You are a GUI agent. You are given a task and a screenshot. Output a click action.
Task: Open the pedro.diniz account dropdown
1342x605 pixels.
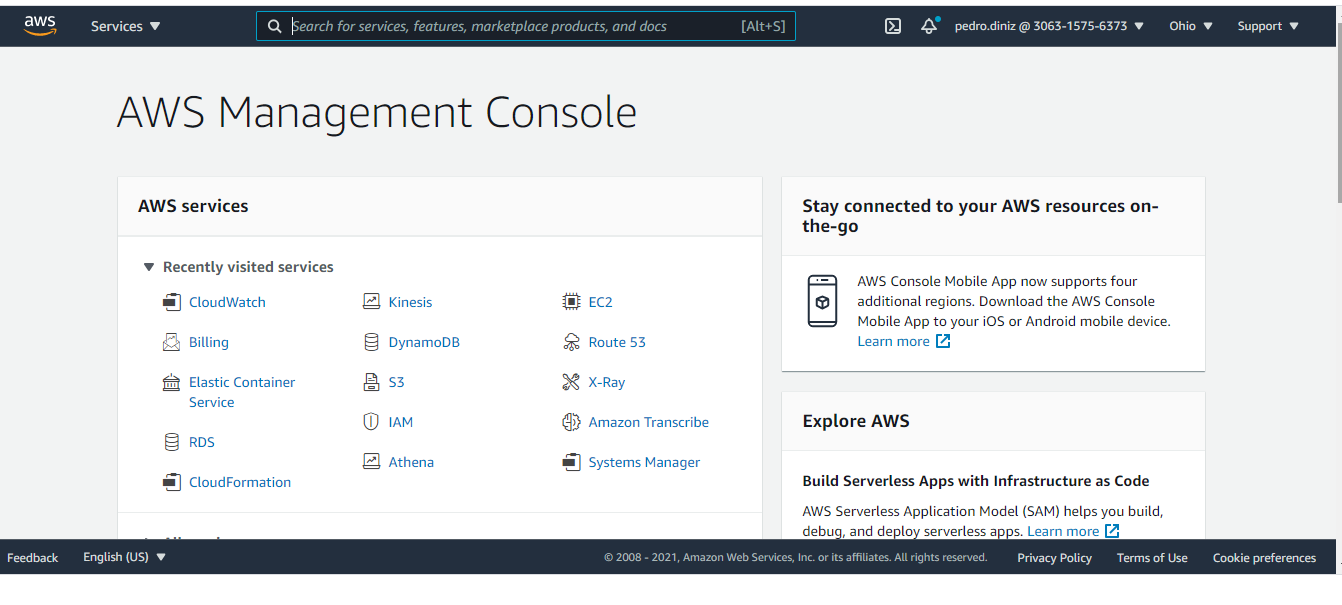point(1048,26)
